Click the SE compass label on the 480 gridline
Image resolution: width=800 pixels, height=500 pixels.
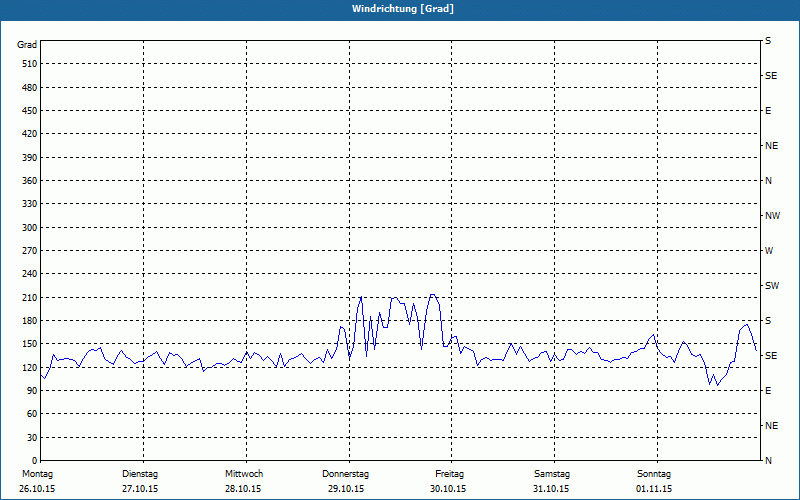771,76
